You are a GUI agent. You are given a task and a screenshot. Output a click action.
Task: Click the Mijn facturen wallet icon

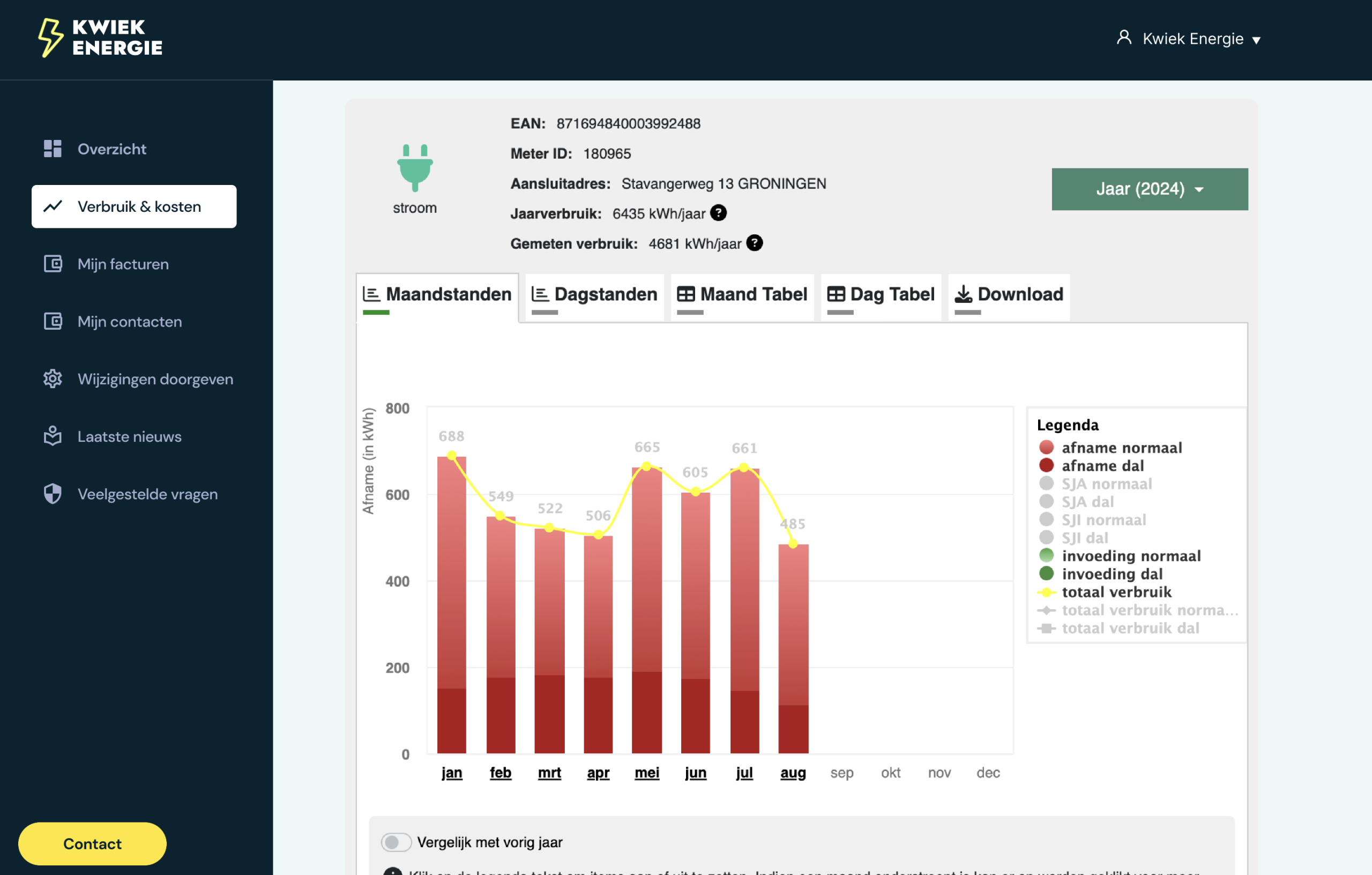(53, 264)
